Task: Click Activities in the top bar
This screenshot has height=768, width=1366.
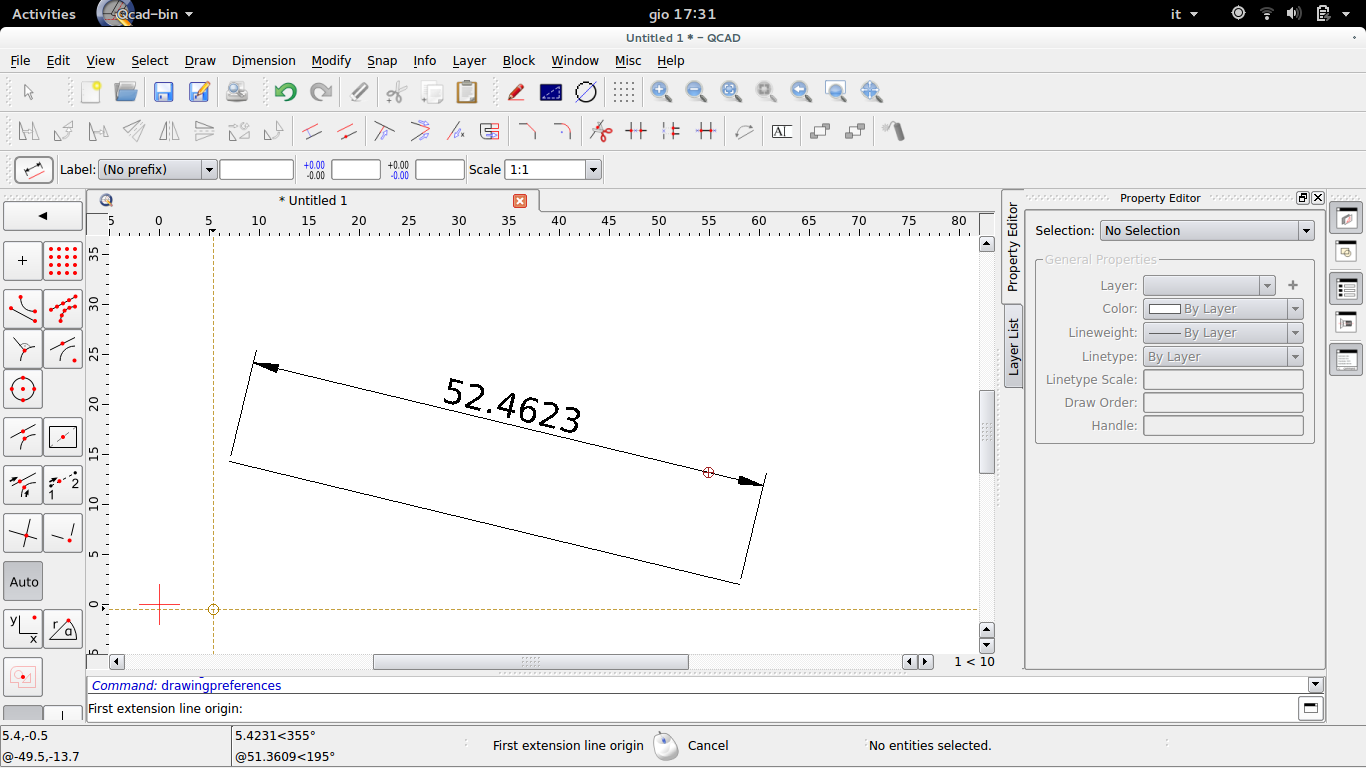Action: pos(44,14)
